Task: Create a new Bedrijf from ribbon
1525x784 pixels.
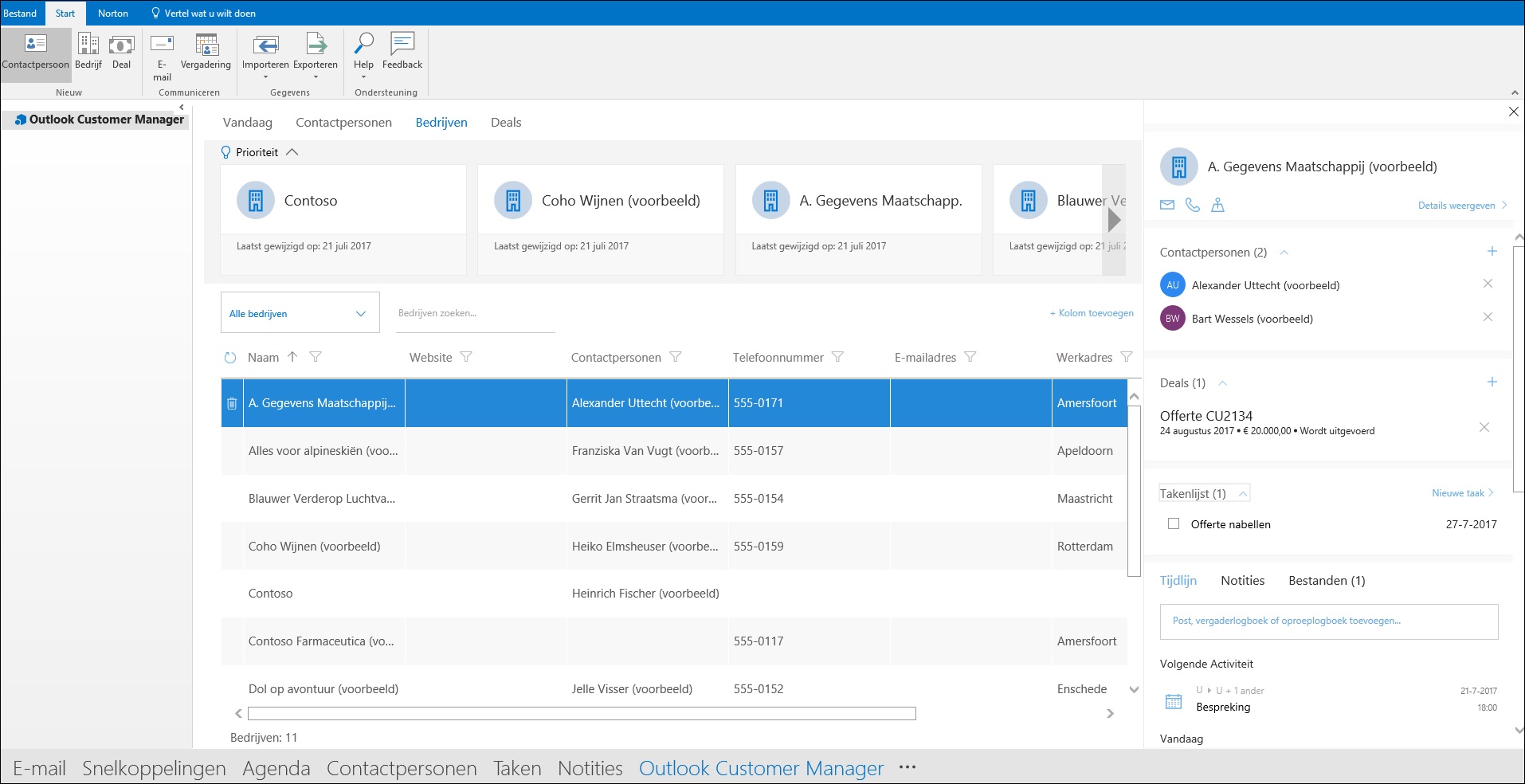Action: (88, 53)
